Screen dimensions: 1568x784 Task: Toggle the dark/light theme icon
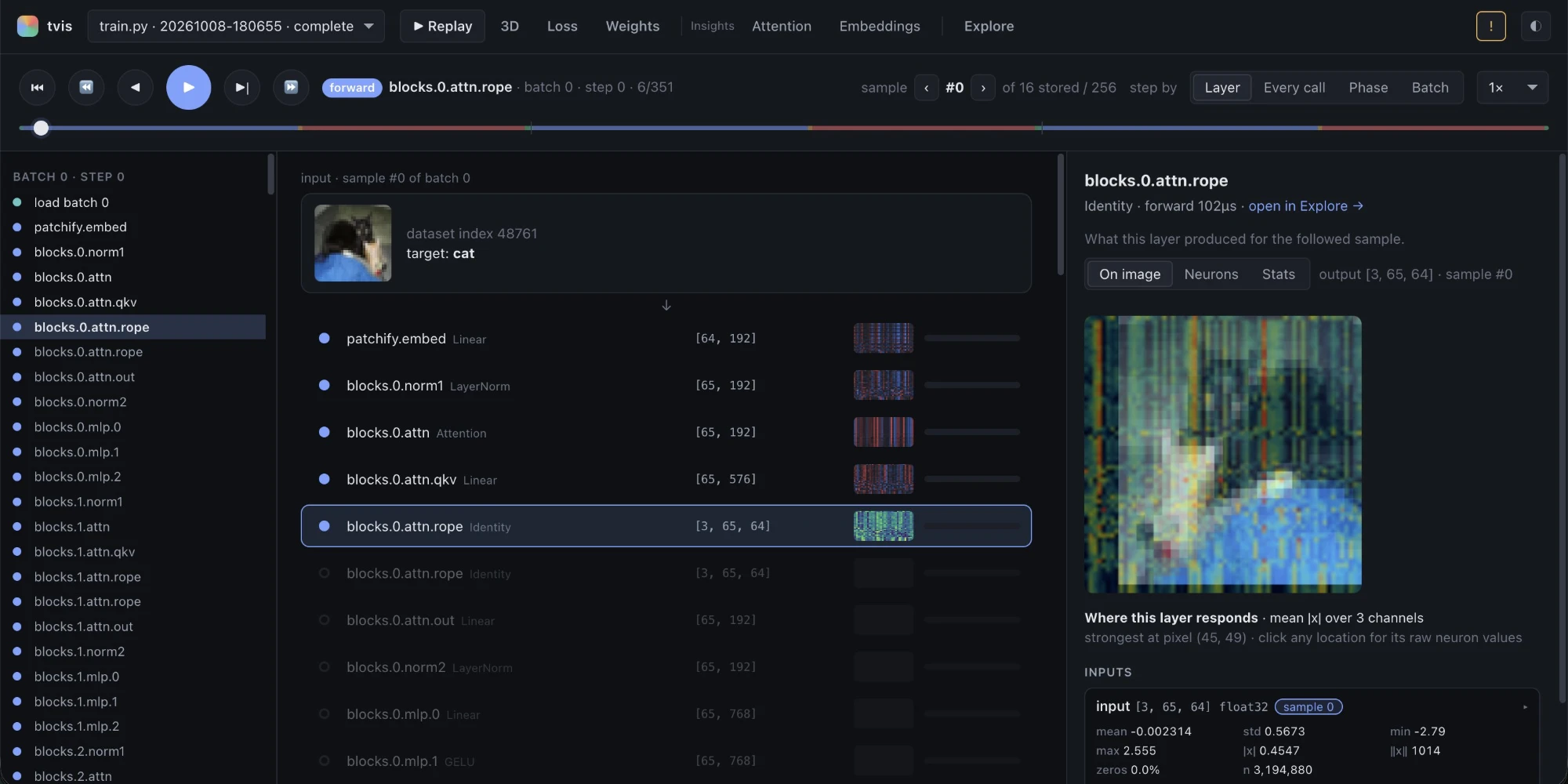coord(1535,26)
